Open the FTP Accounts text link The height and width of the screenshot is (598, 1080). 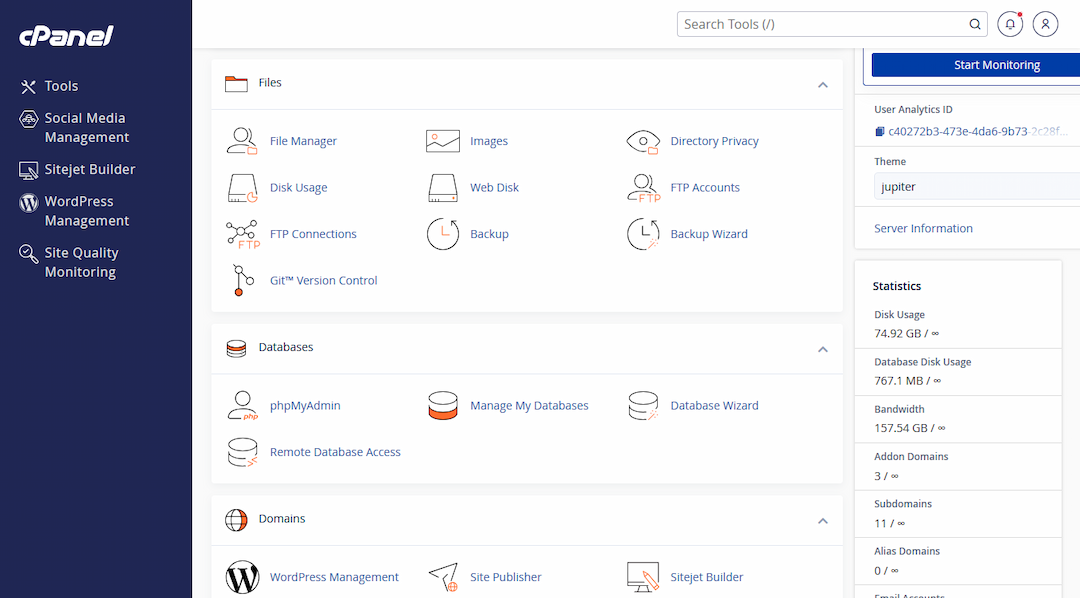(705, 187)
